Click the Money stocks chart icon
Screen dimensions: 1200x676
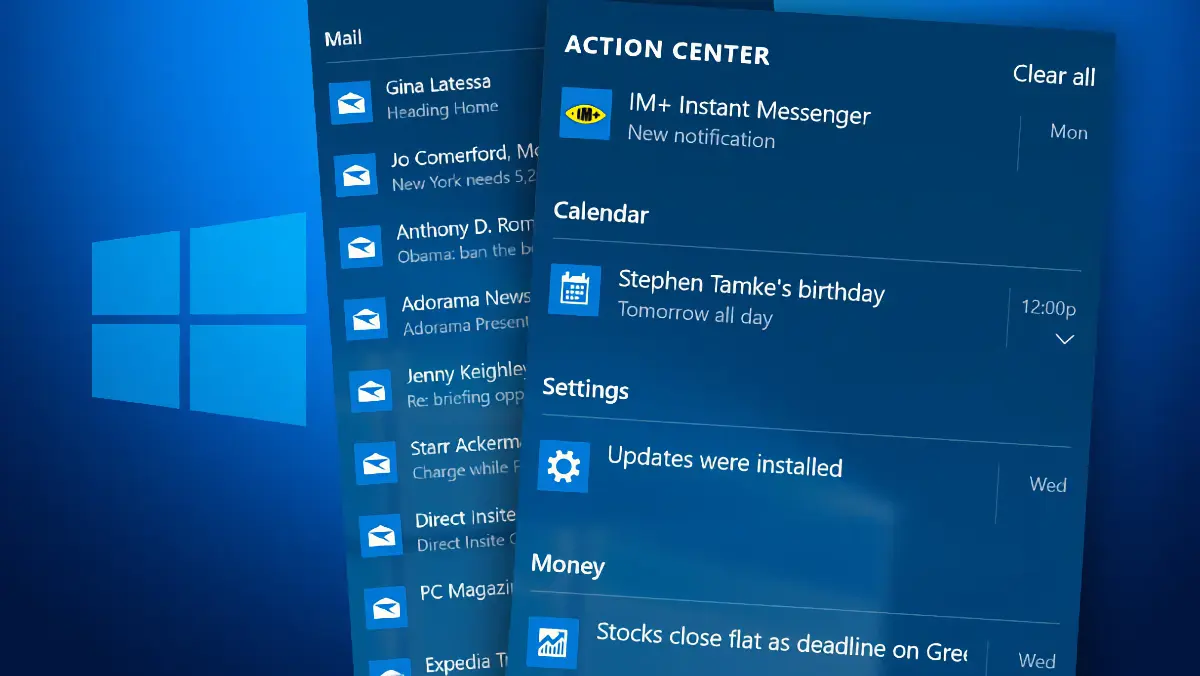pos(551,640)
